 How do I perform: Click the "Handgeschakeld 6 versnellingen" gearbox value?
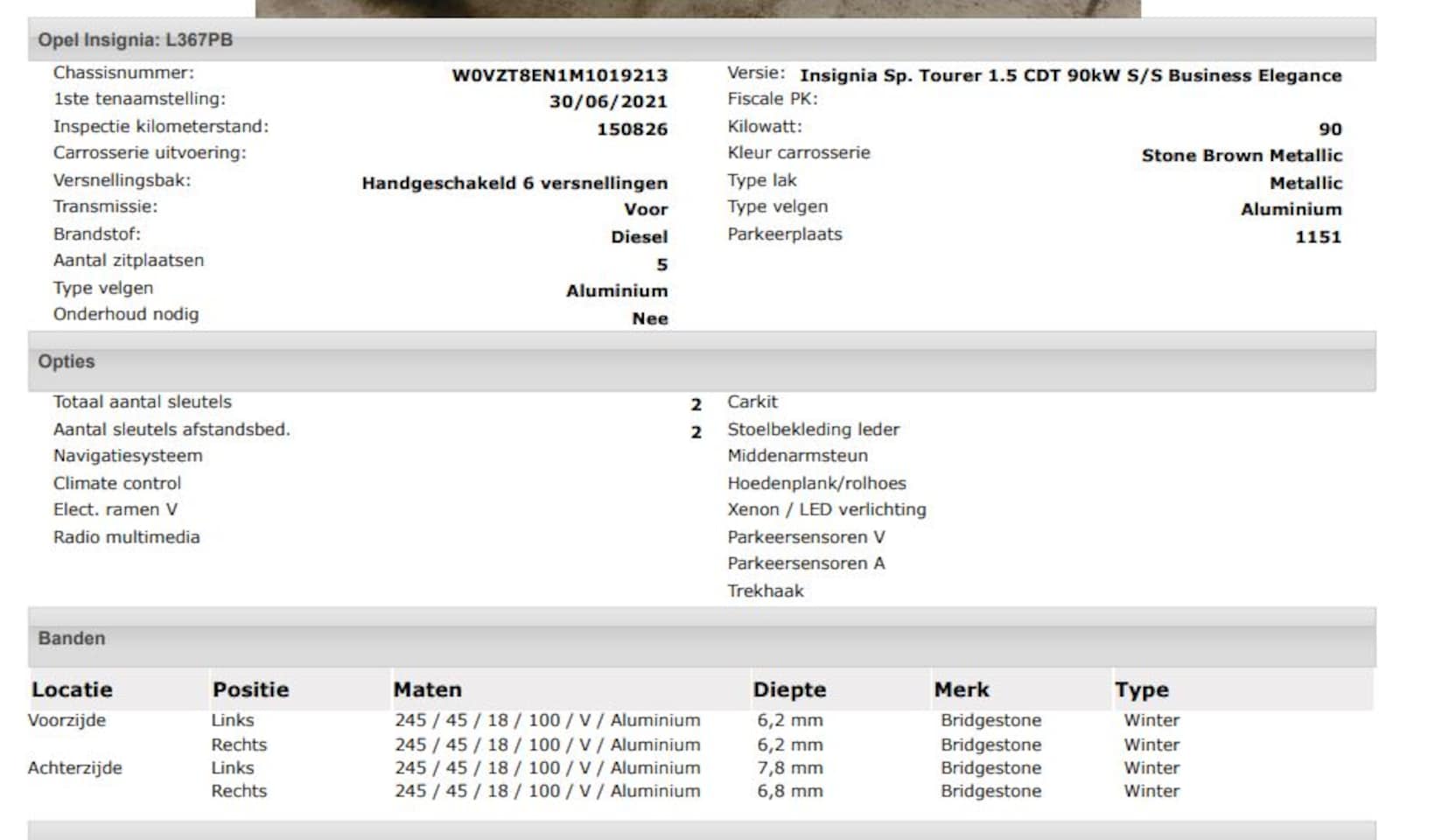point(514,183)
